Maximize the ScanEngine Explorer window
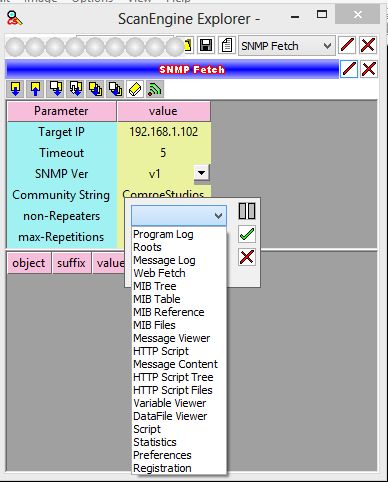388x482 pixels. 322,14
